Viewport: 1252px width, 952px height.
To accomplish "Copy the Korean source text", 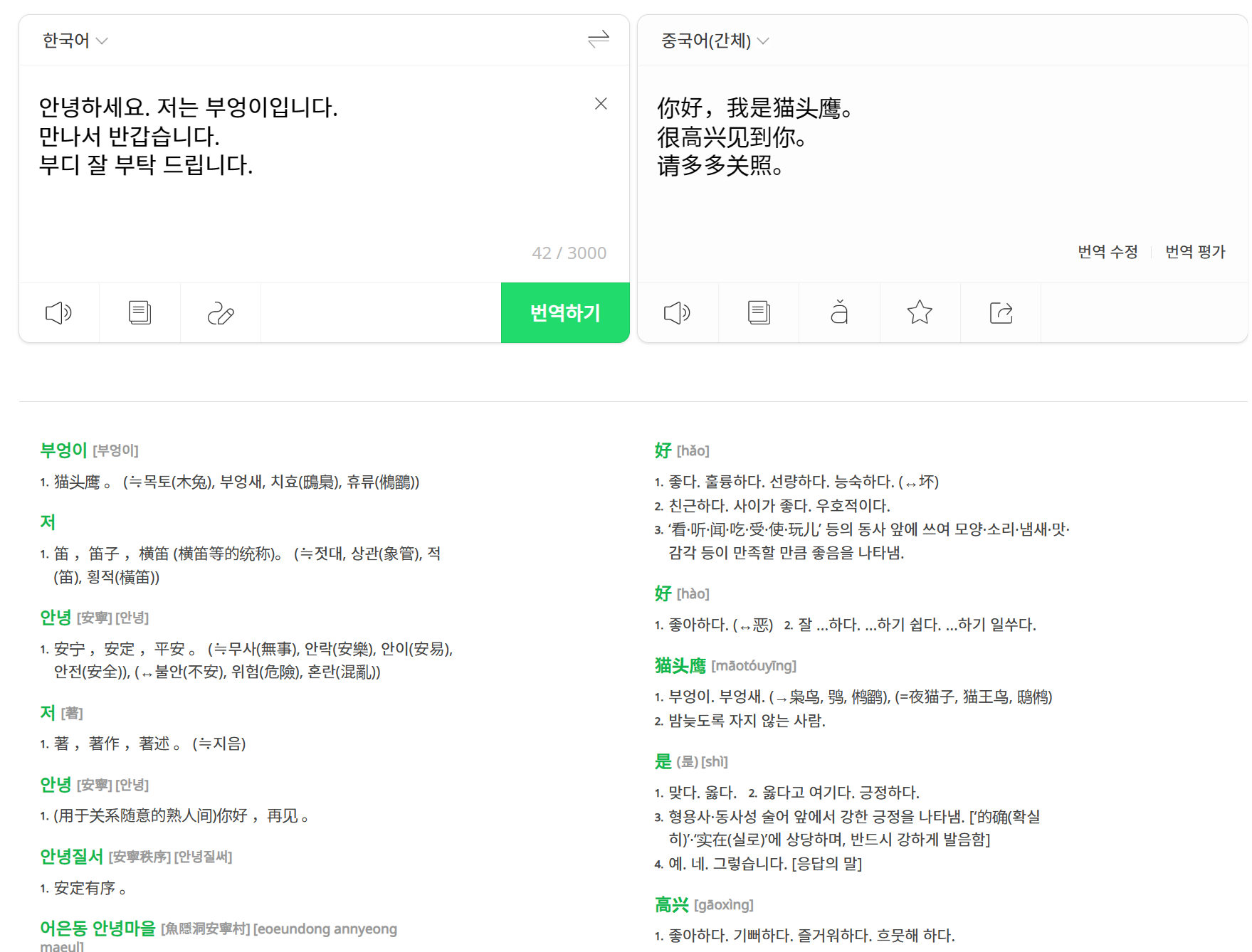I will 140,312.
